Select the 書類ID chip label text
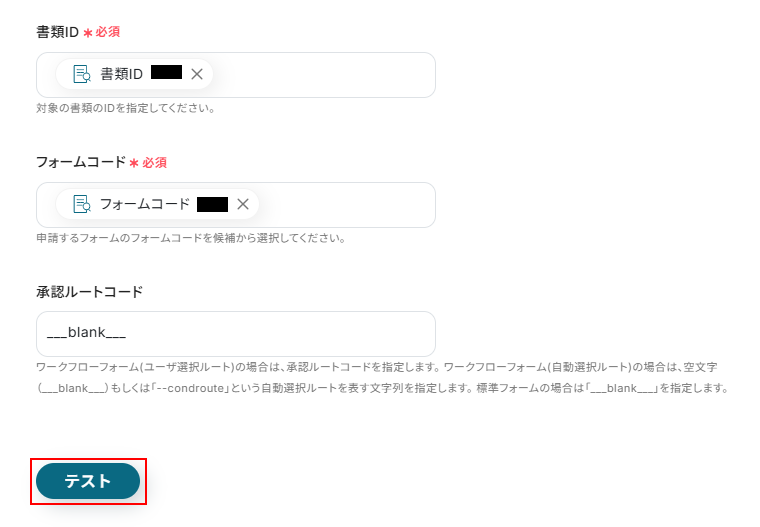760x527 pixels. (x=121, y=74)
